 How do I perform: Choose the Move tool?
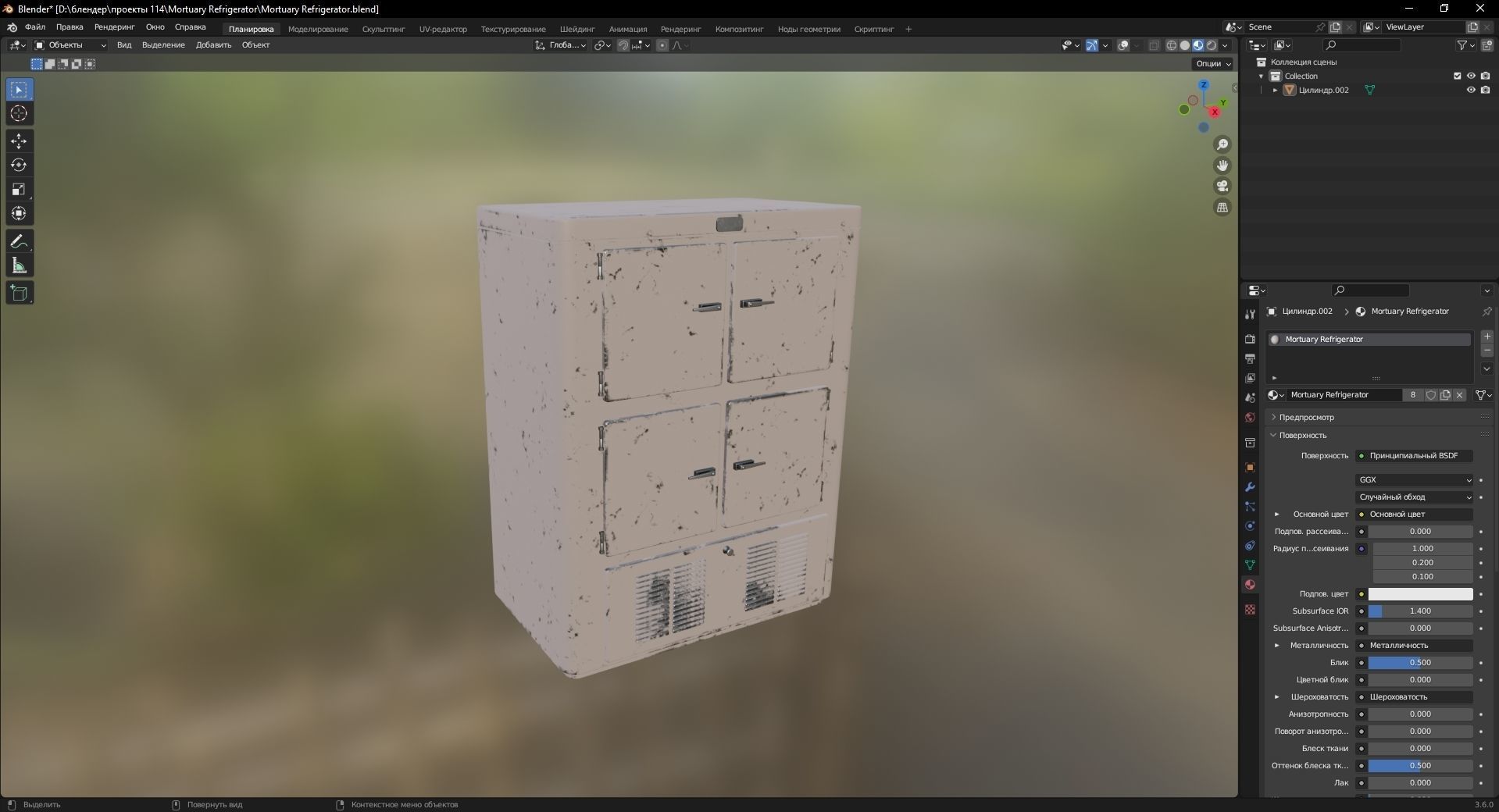pyautogui.click(x=19, y=141)
